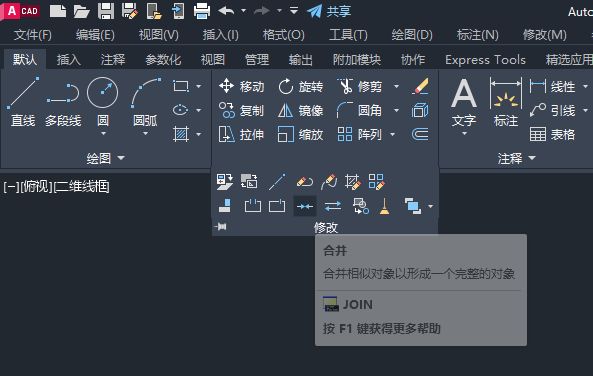
Task: Click the Delete Duplicates broom icon
Action: [x=384, y=206]
